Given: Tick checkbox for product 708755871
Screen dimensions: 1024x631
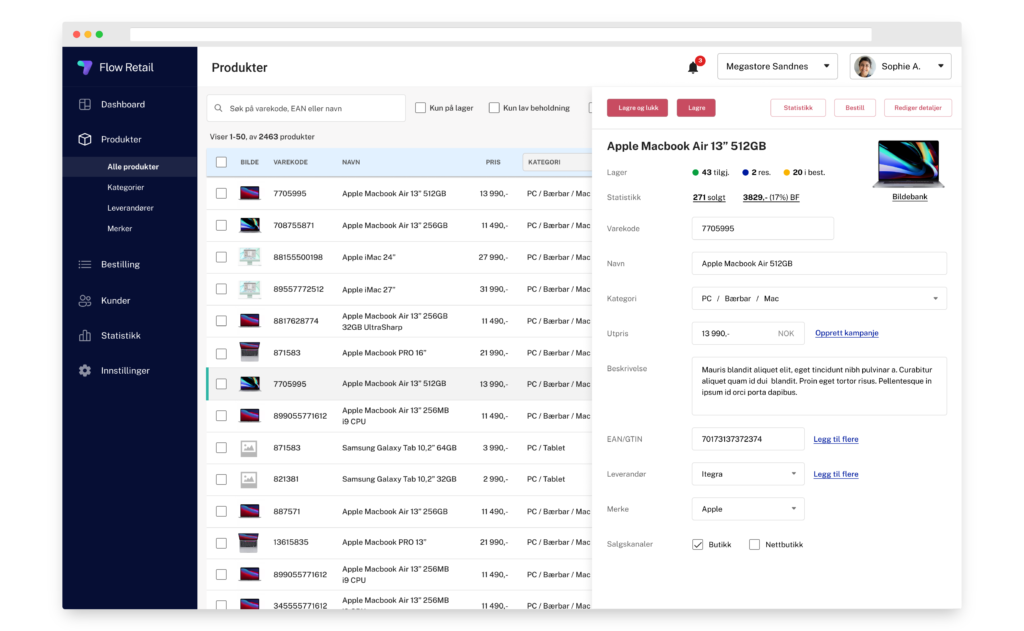Looking at the screenshot, I should click(221, 225).
